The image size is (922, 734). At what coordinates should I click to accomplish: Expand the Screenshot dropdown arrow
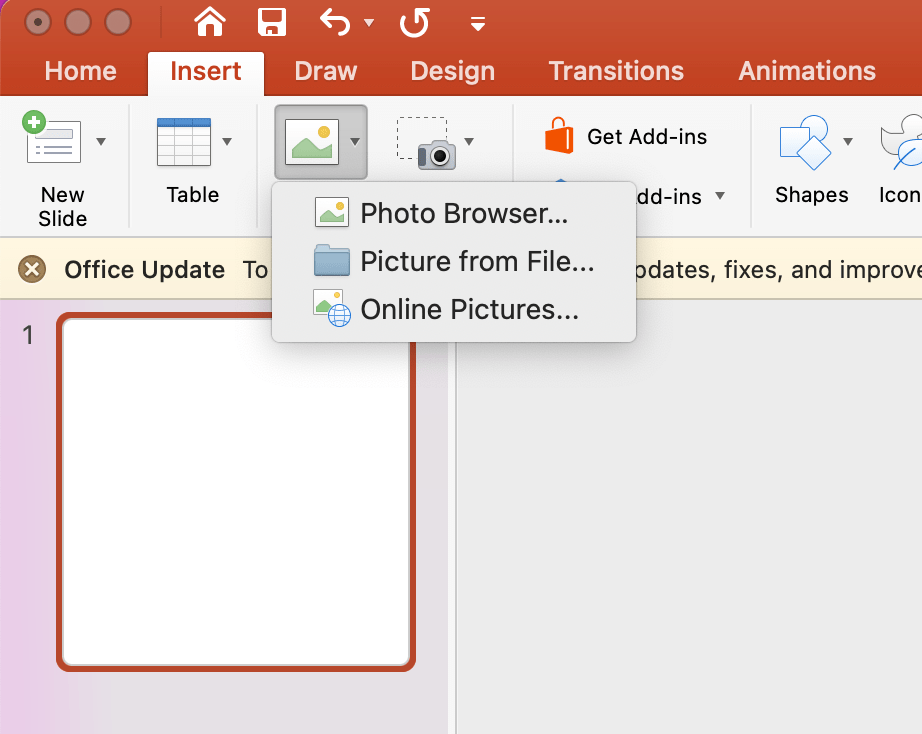[468, 141]
